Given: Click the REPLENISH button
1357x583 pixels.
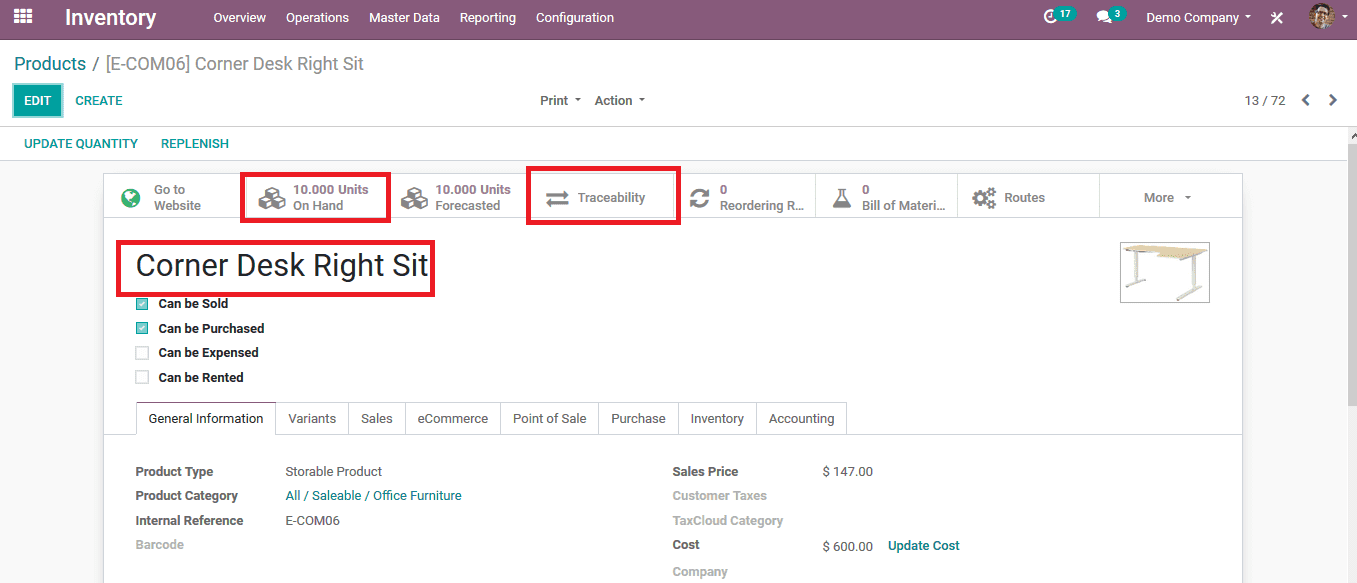Looking at the screenshot, I should [195, 144].
